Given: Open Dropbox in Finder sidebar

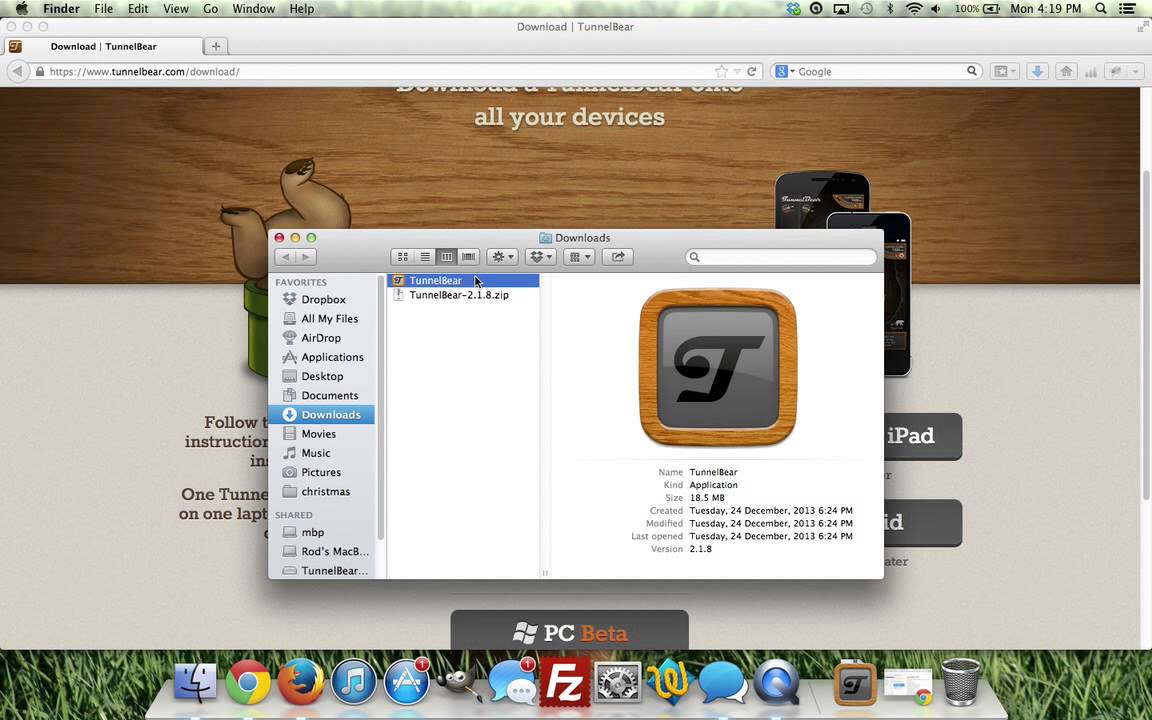Looking at the screenshot, I should (x=321, y=300).
